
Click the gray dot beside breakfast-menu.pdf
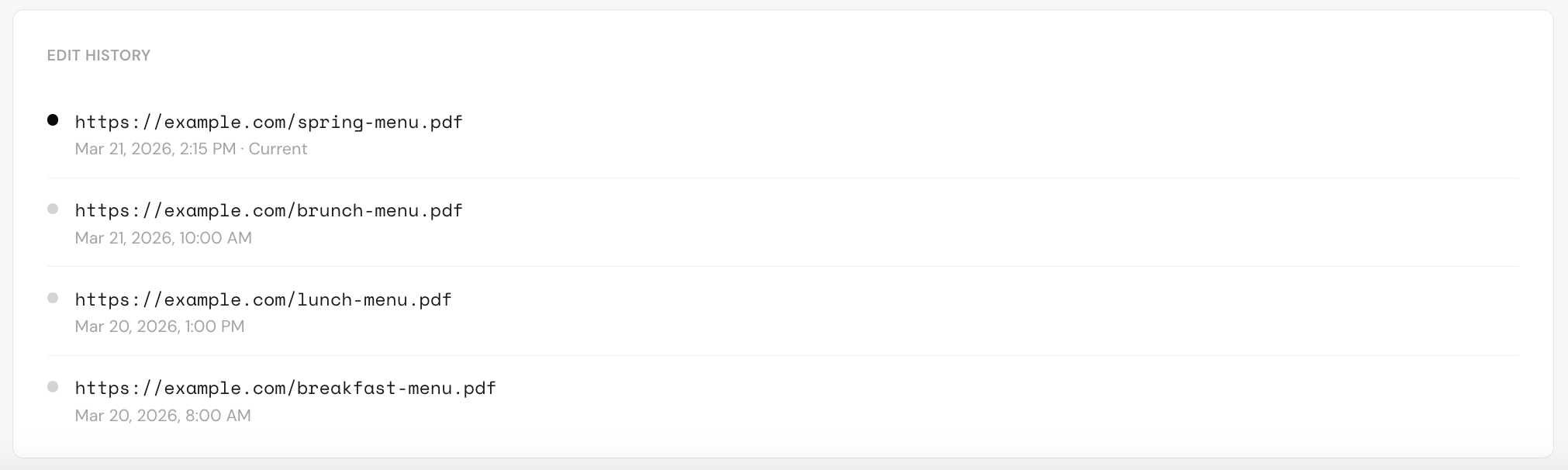pyautogui.click(x=53, y=386)
